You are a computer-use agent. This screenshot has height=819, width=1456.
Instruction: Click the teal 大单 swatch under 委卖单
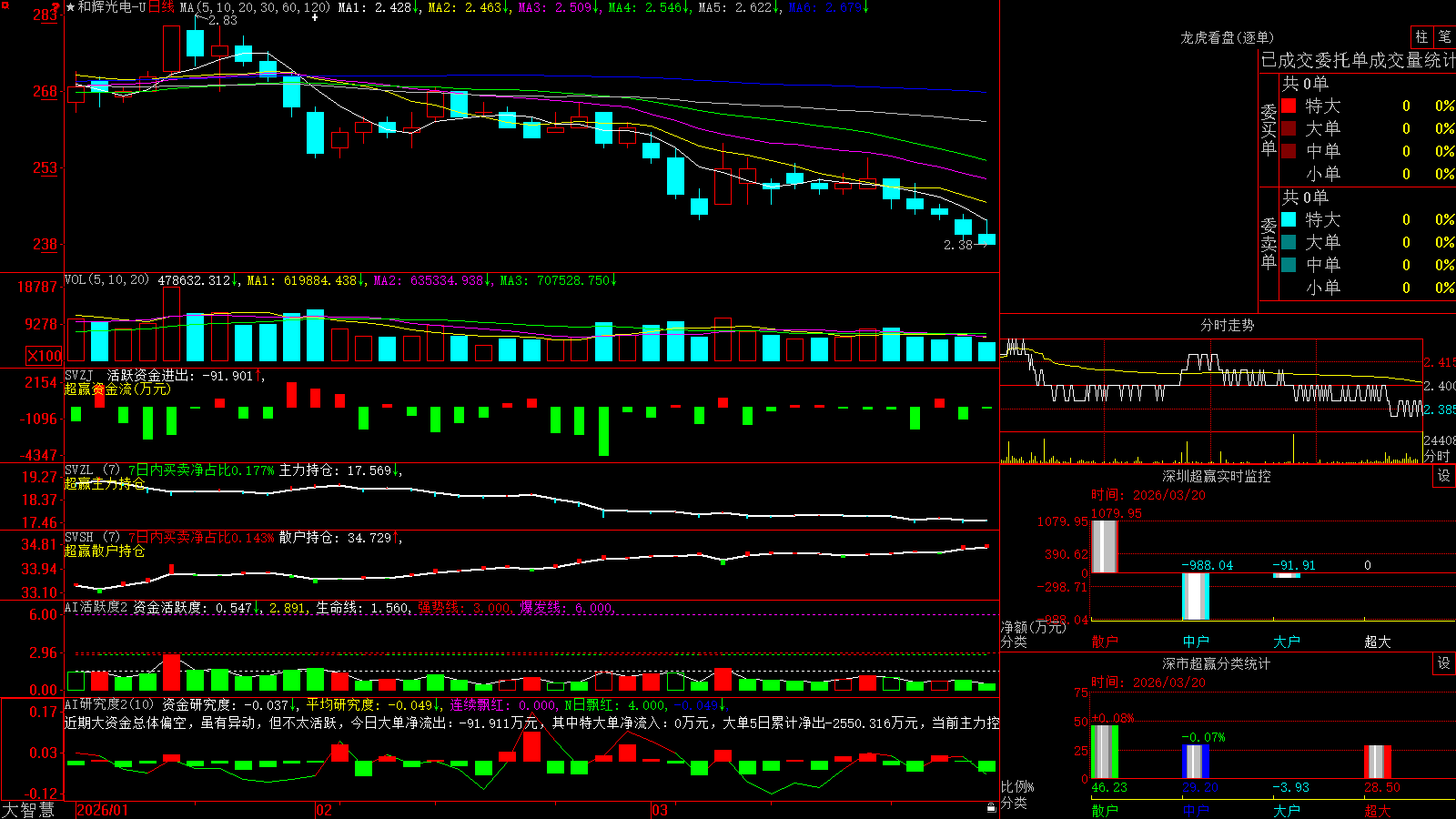(1289, 242)
